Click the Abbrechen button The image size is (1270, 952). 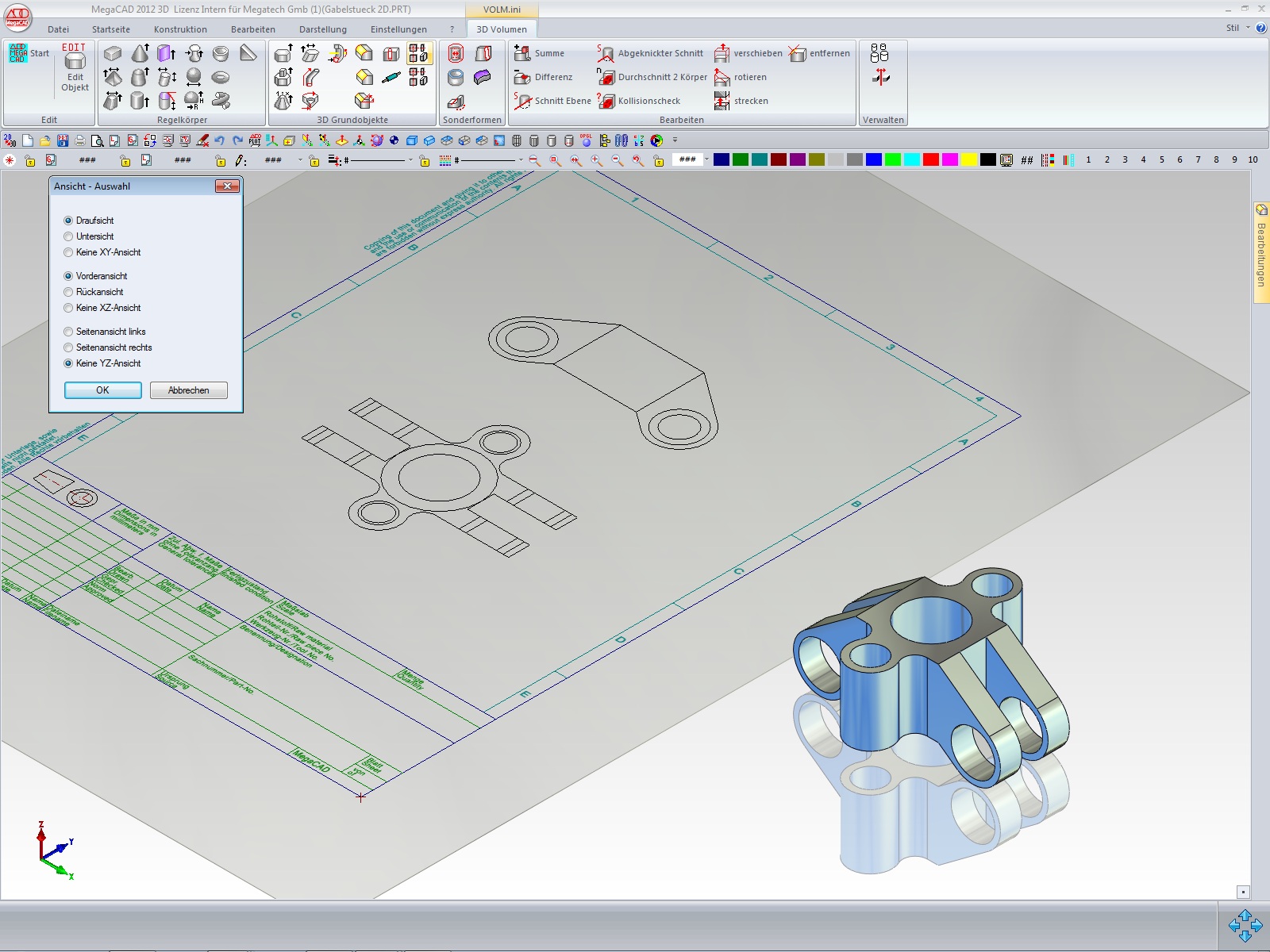click(x=188, y=390)
